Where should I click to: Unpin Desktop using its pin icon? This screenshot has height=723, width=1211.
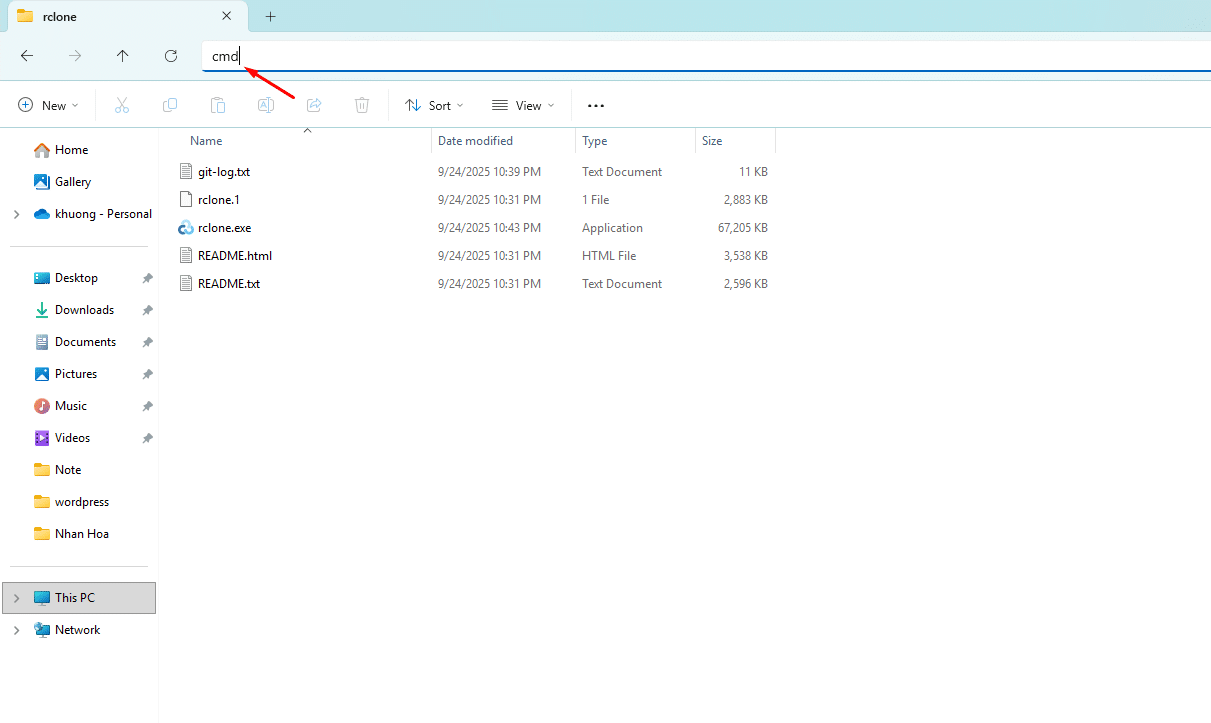coord(147,278)
